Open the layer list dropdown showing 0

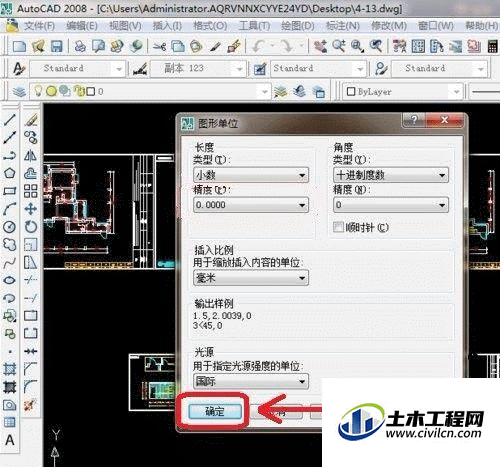[x=149, y=91]
